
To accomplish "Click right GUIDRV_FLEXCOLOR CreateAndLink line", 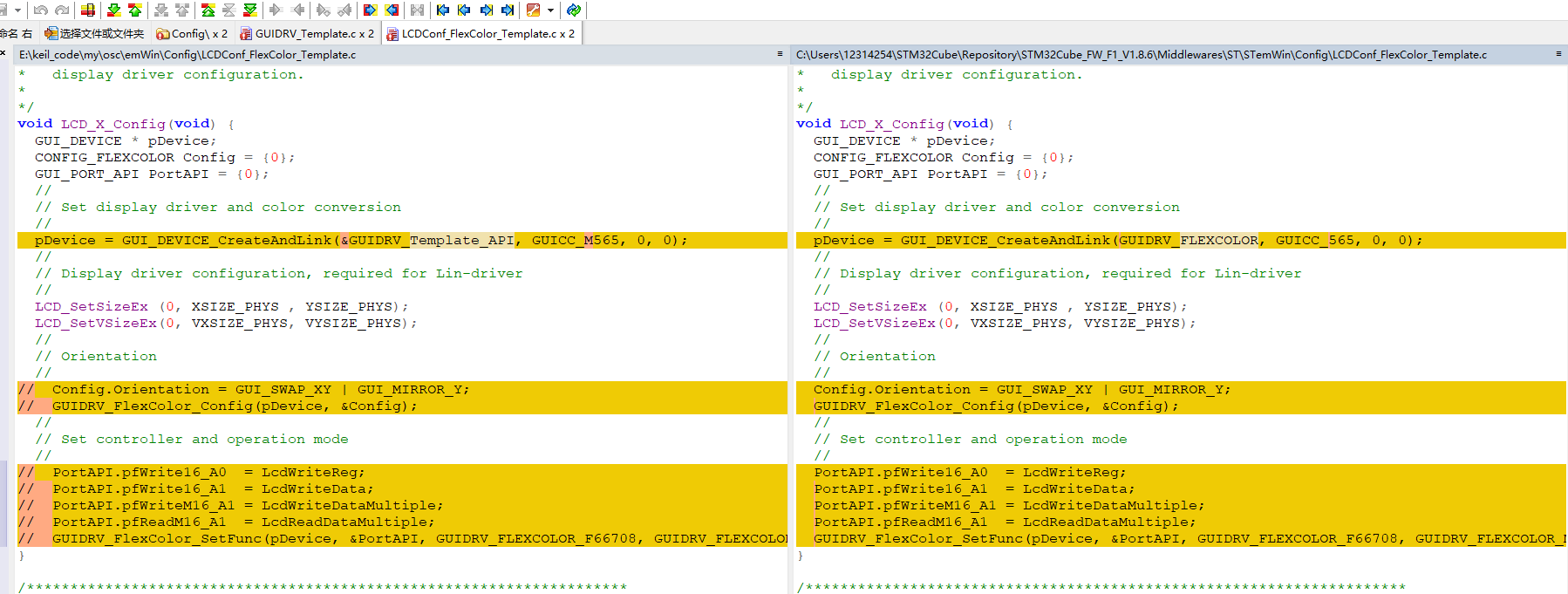I will [x=1181, y=240].
